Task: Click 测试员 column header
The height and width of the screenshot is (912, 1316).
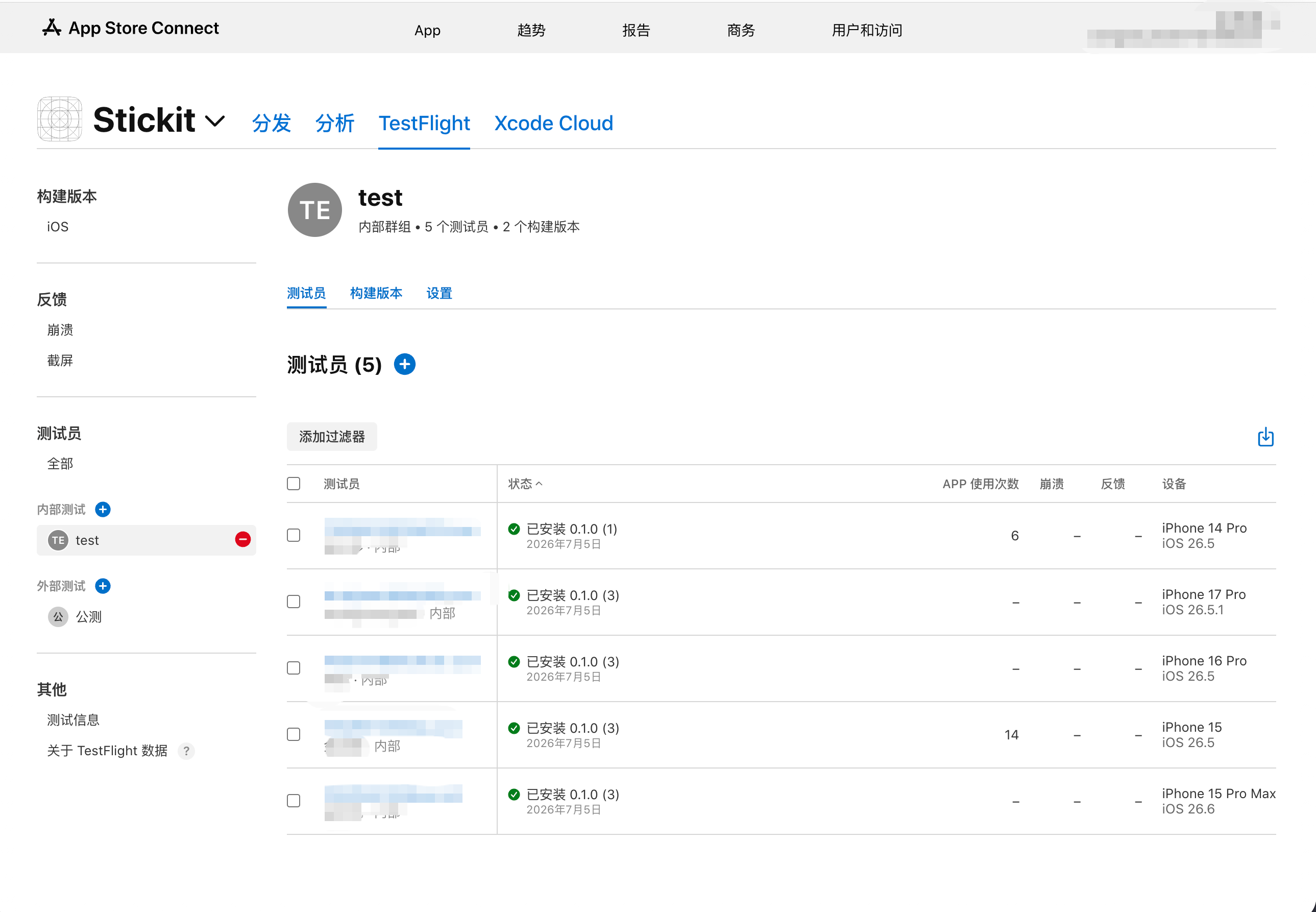Action: click(342, 484)
